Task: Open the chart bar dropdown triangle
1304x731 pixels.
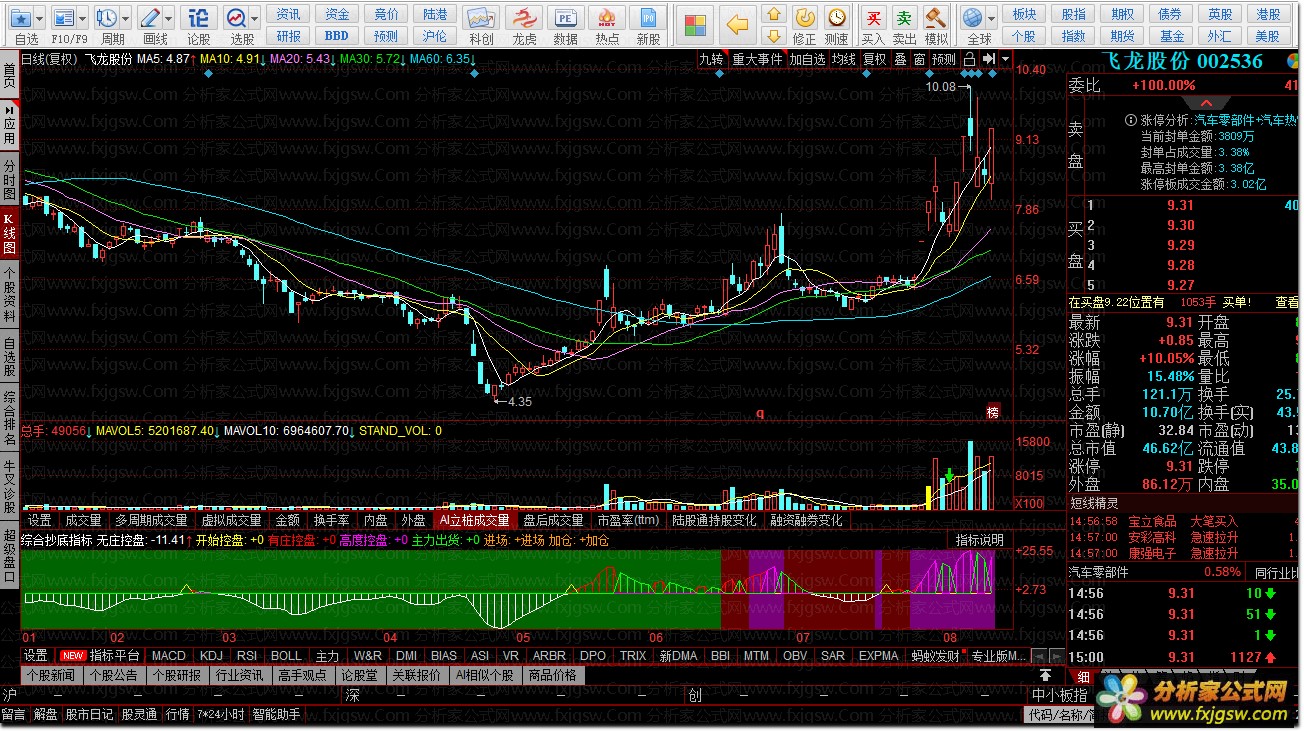Action: (1005, 59)
